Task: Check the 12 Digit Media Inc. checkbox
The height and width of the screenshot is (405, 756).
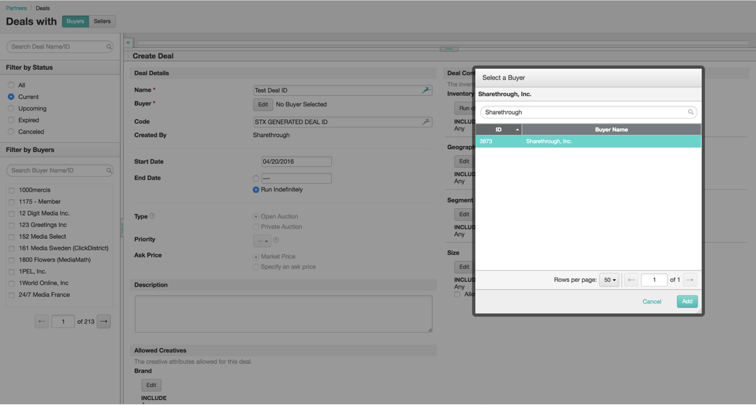Action: click(x=12, y=213)
